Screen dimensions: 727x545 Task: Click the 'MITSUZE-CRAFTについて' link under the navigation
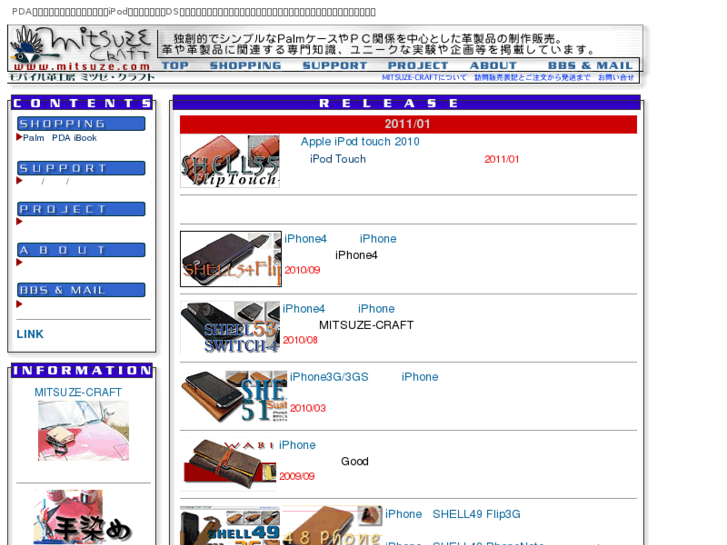pyautogui.click(x=424, y=77)
